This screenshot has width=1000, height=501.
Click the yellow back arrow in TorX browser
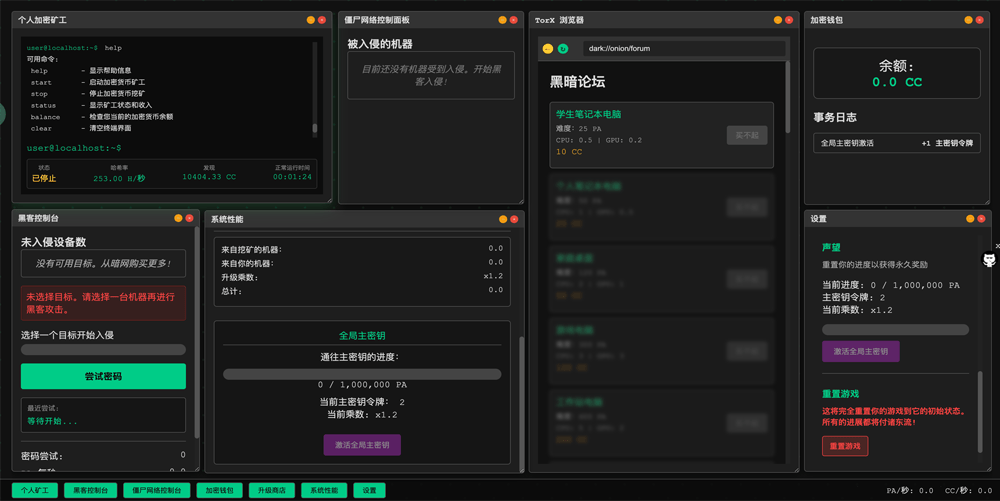pyautogui.click(x=548, y=48)
